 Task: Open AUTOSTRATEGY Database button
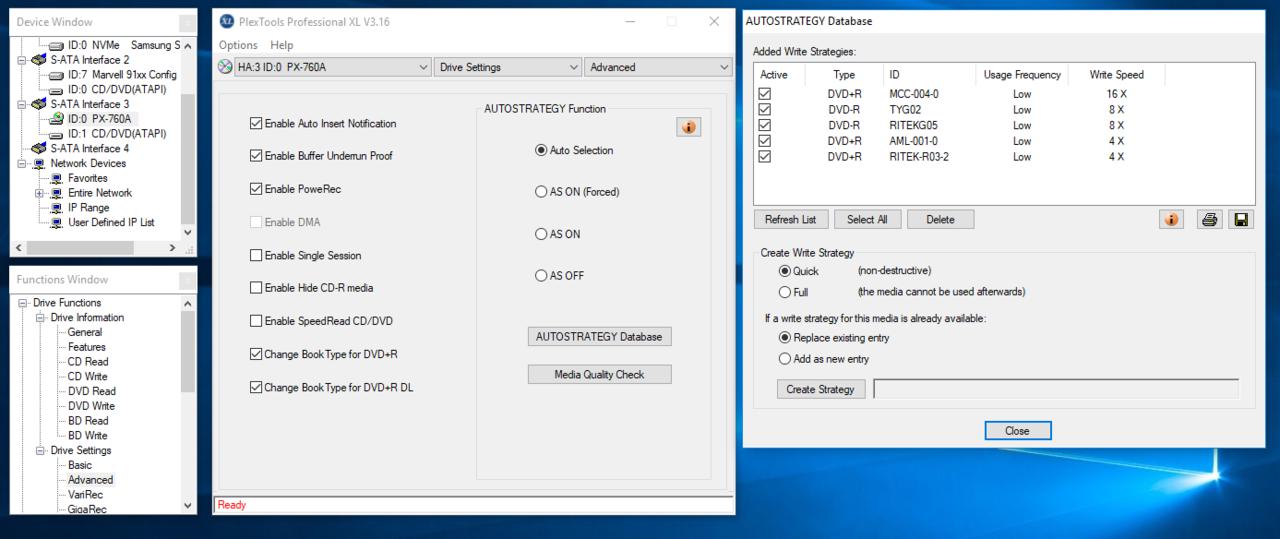[599, 337]
